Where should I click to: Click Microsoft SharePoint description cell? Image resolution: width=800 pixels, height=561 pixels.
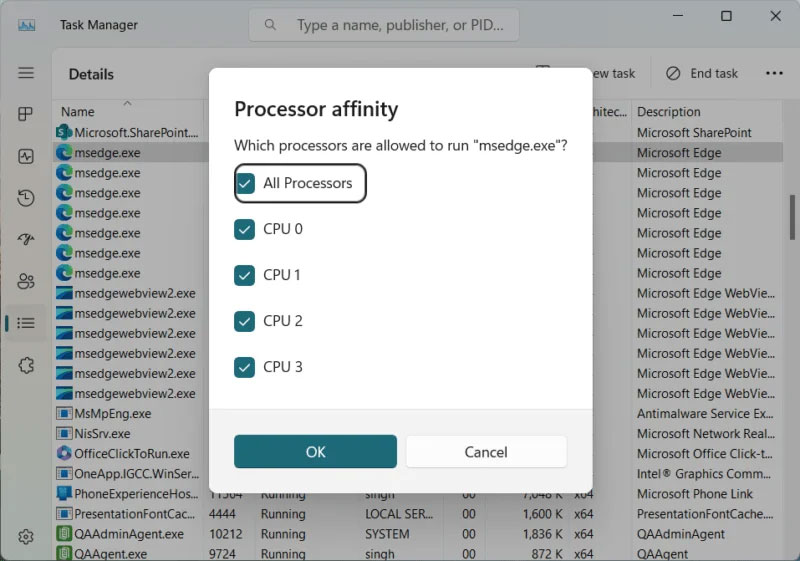pos(694,133)
